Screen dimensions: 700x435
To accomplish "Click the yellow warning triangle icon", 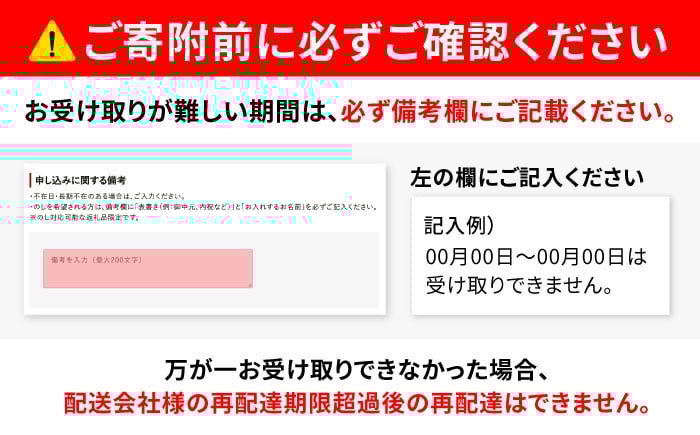I will 52,41.
